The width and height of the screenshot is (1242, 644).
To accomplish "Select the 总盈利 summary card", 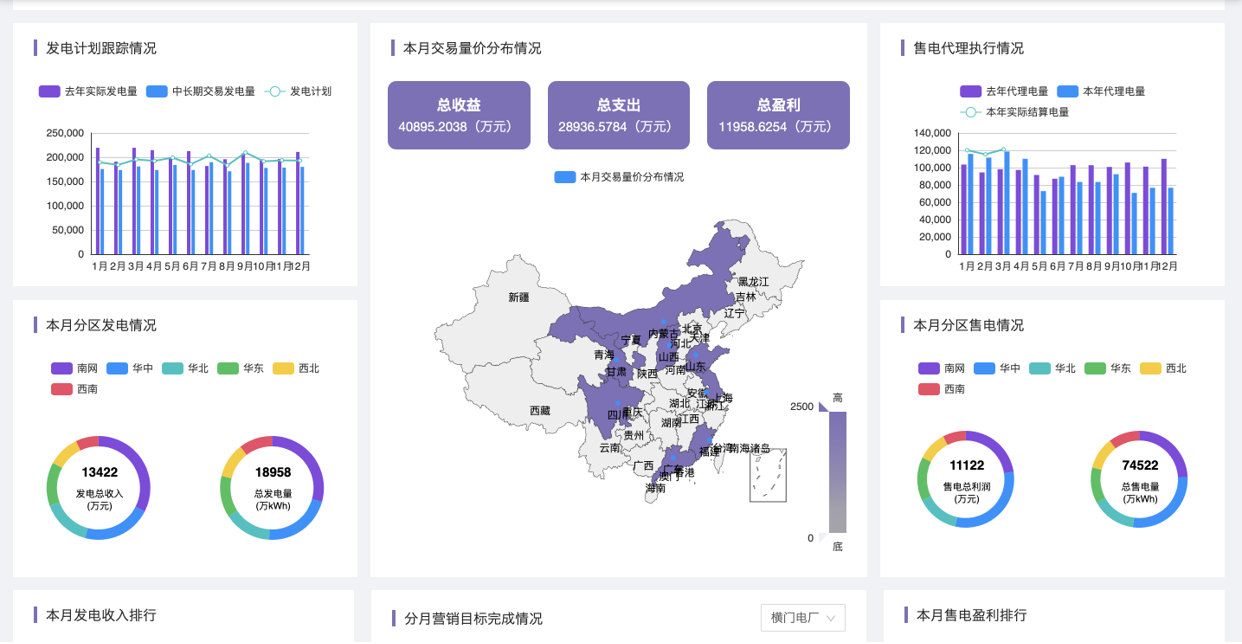I will click(778, 115).
